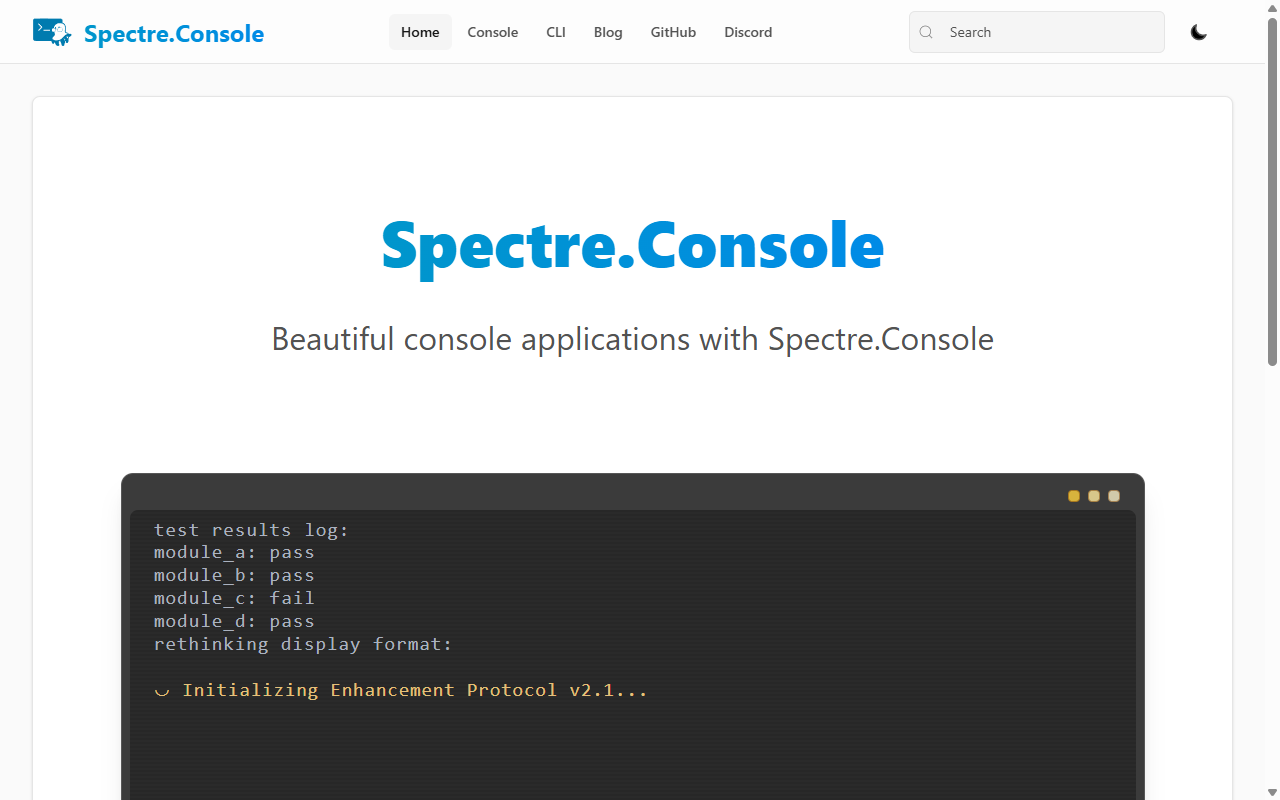Click the 'rethinking display format:' line
The image size is (1280, 800).
(x=303, y=644)
